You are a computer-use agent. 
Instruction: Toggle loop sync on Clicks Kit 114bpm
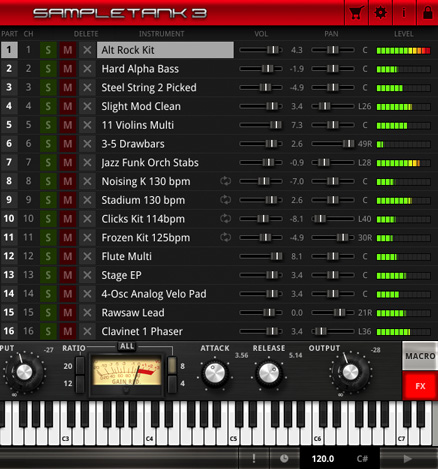point(225,219)
